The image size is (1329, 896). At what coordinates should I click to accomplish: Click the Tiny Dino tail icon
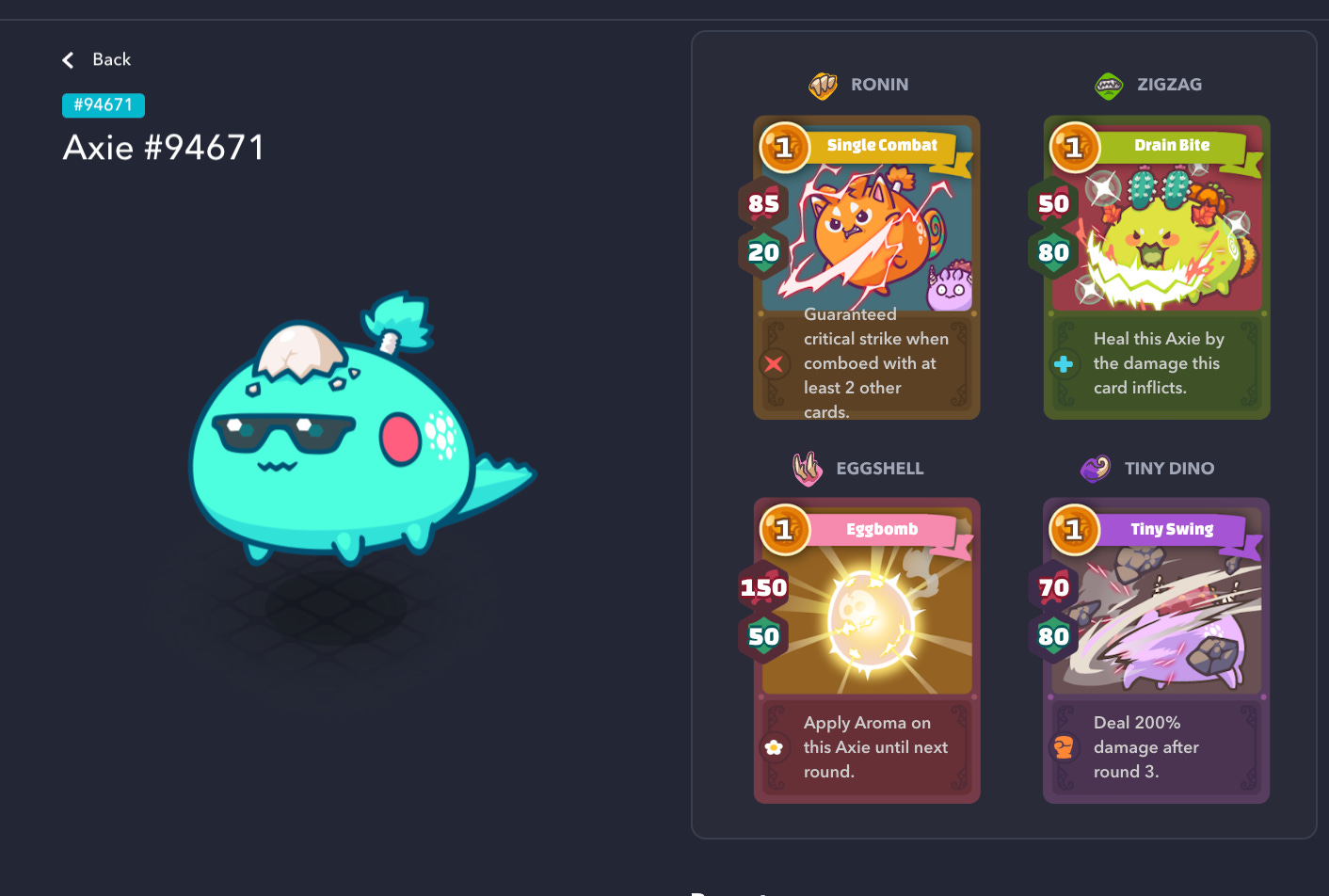(x=1096, y=468)
